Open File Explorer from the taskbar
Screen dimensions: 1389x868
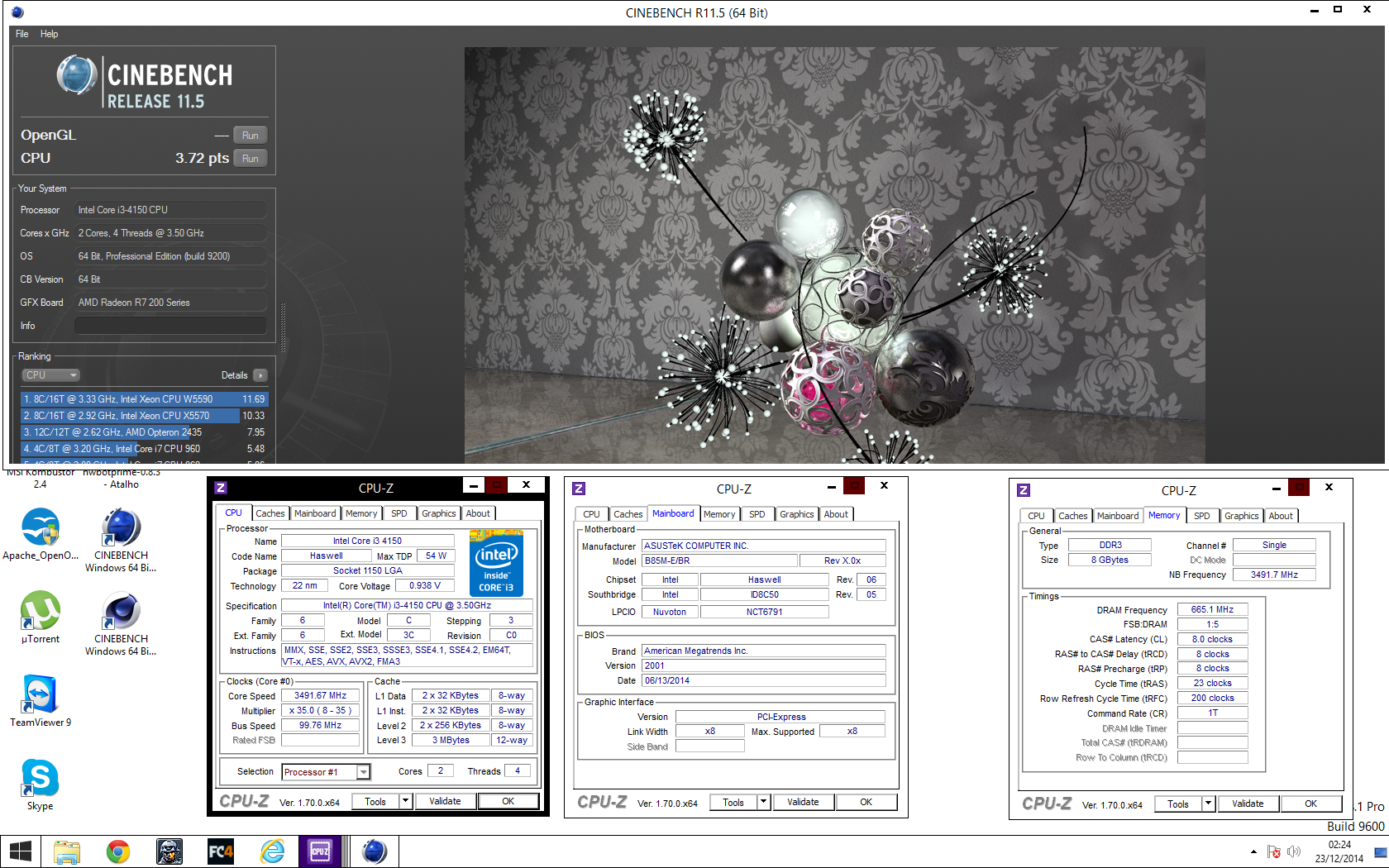(x=67, y=851)
